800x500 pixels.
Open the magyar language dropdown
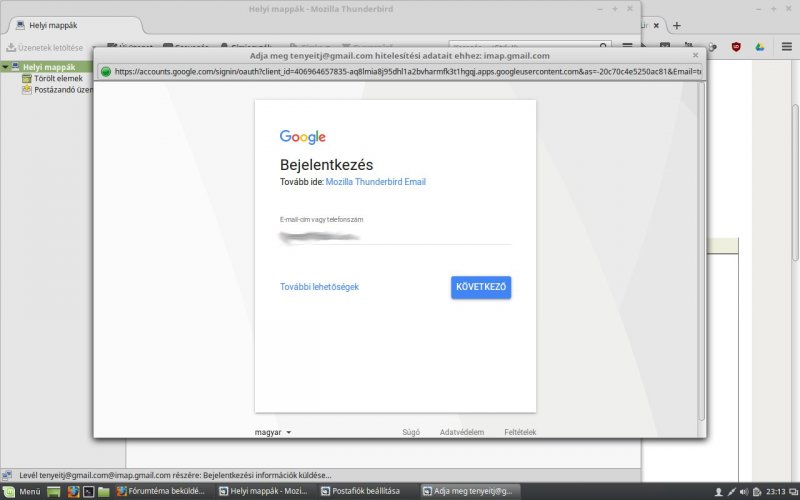[x=273, y=432]
